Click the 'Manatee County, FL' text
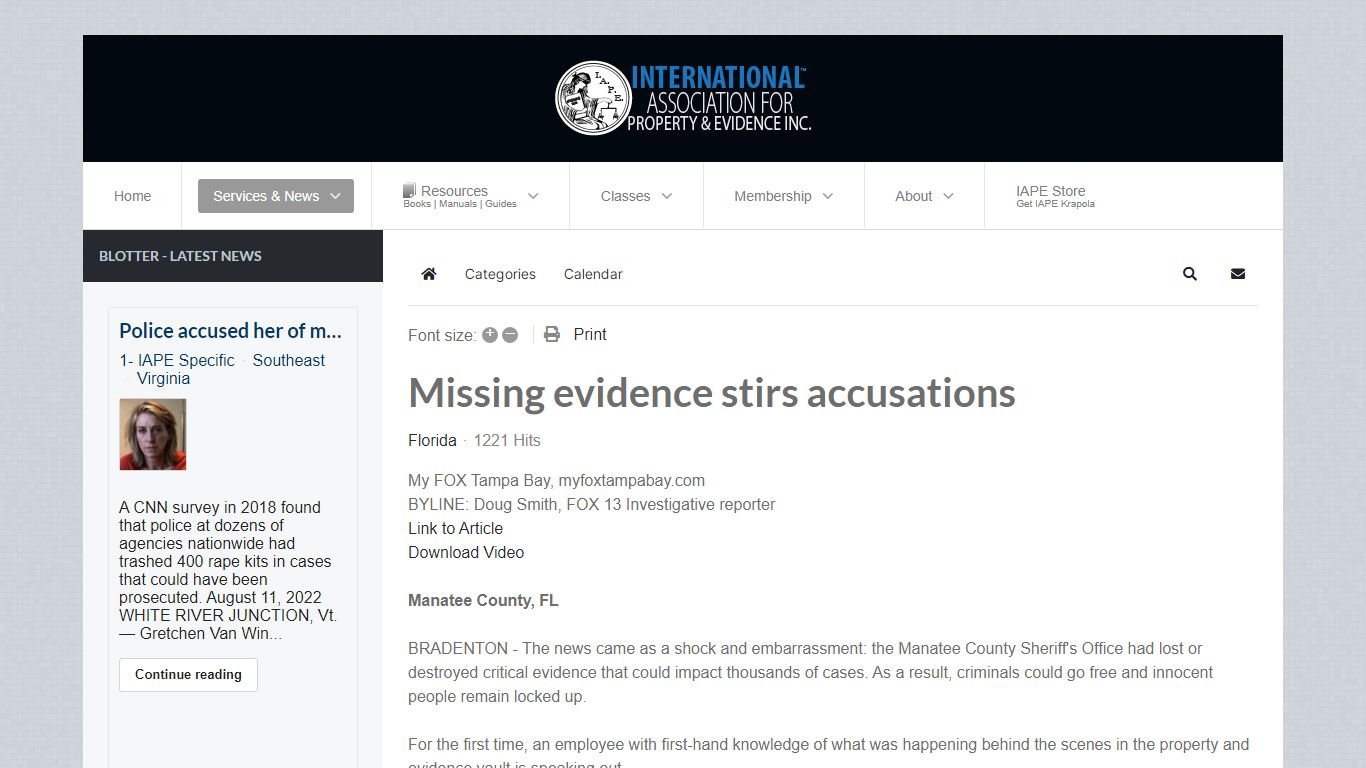Screen dimensions: 1366x768 point(483,600)
